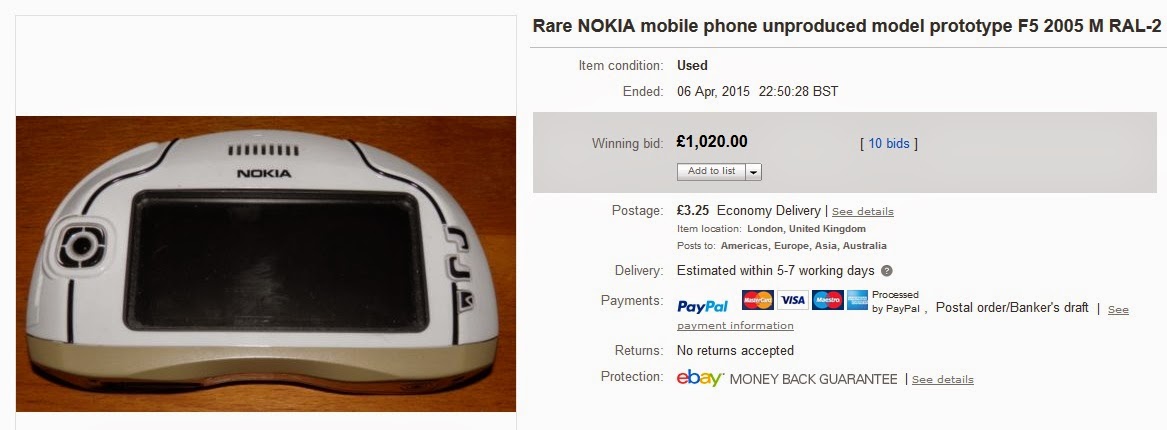The width and height of the screenshot is (1167, 430).
Task: Open the 10 bids history link
Action: [x=889, y=144]
